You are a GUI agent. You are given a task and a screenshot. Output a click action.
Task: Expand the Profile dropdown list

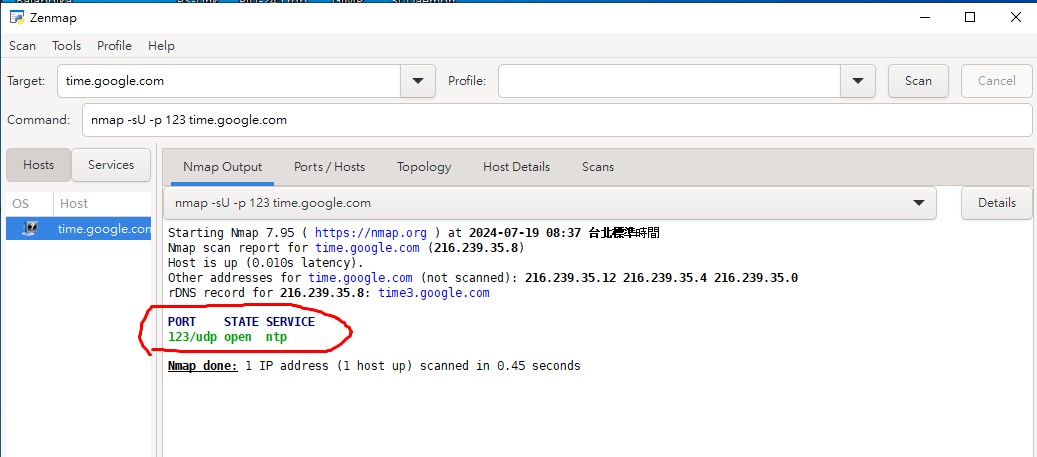click(x=857, y=81)
